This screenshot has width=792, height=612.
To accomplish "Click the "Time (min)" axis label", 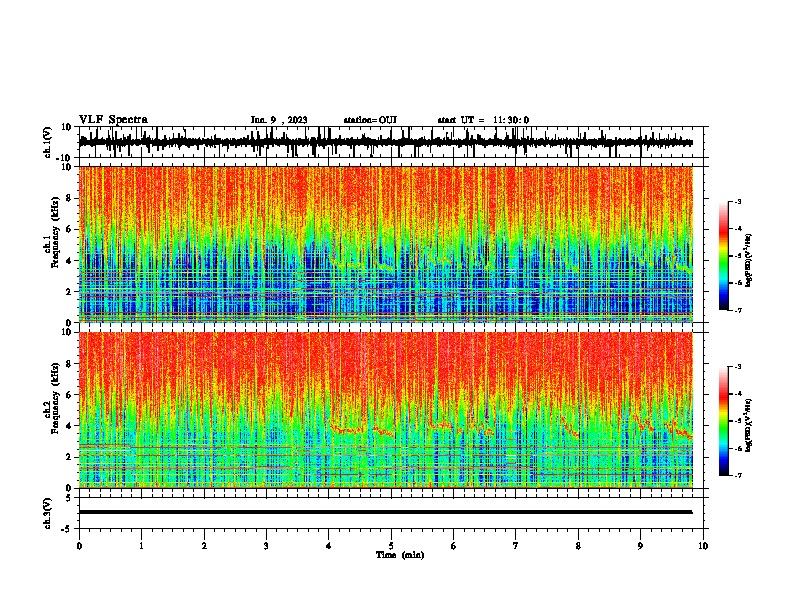I will 400,555.
